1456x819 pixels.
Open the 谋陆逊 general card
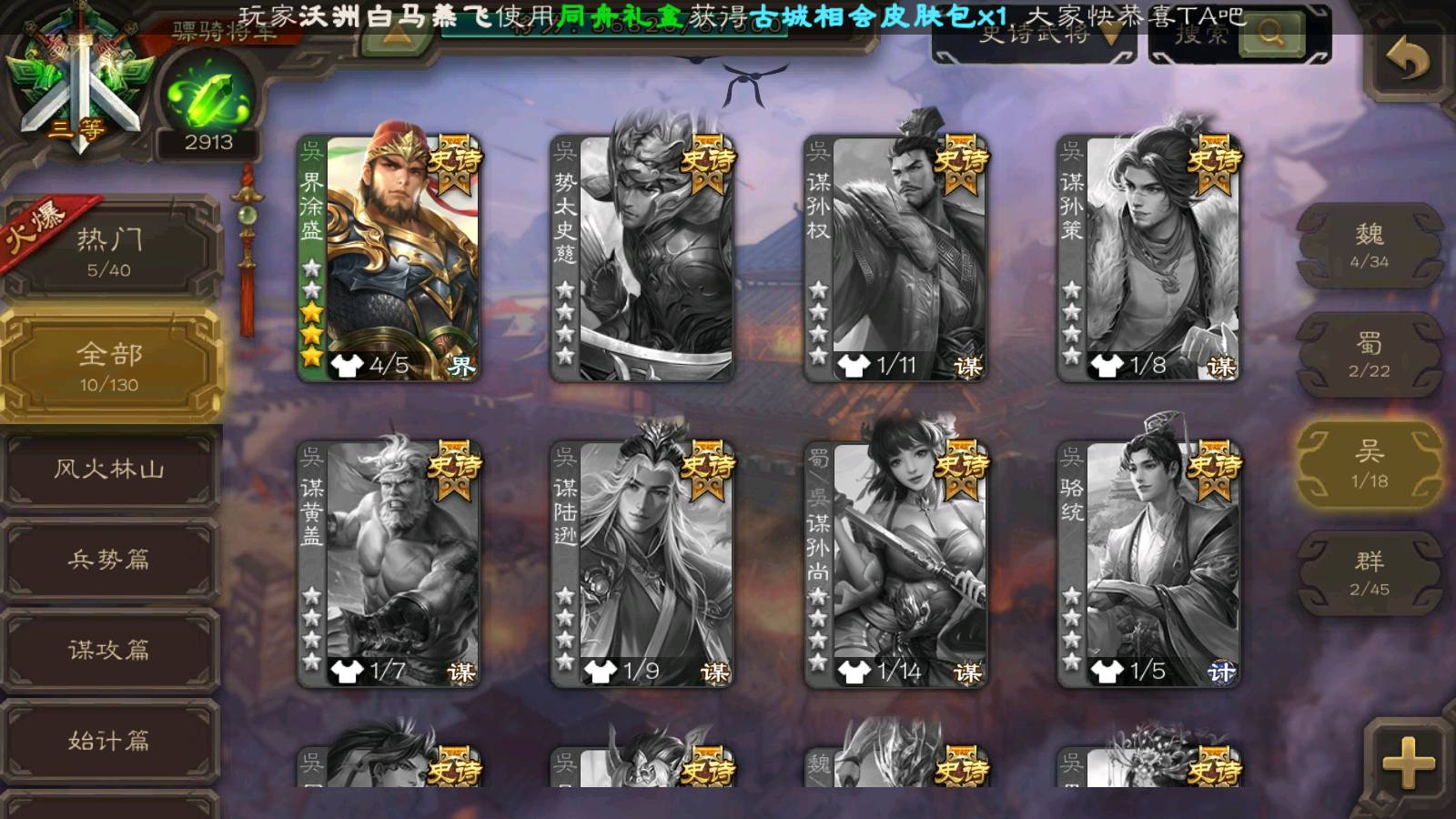point(642,564)
